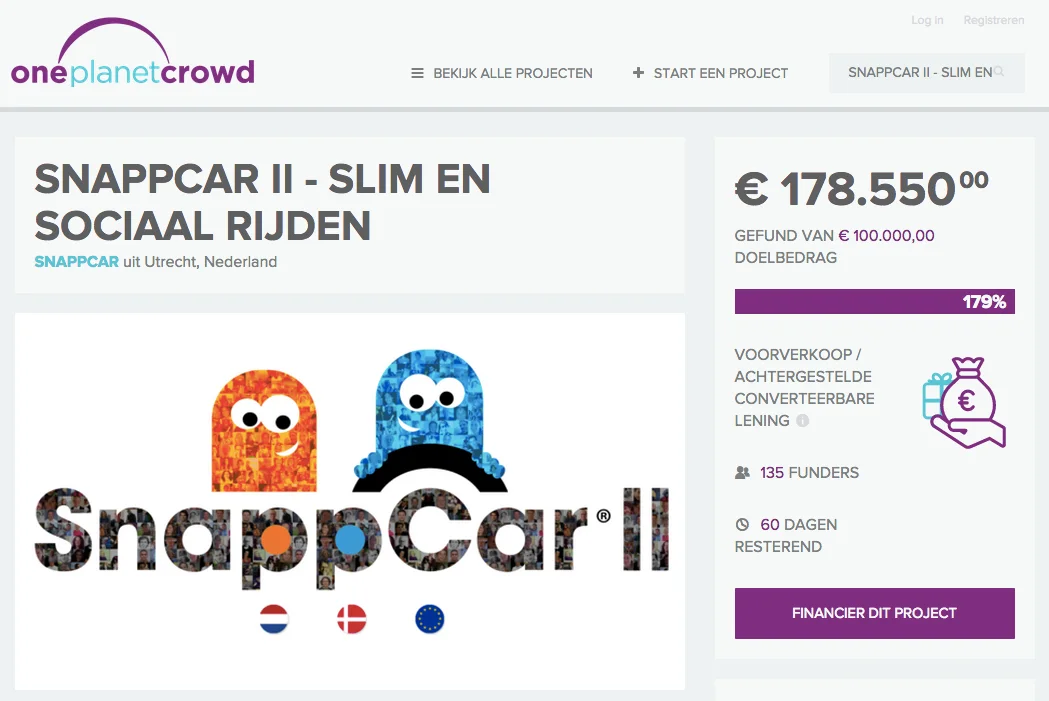Click the SnappCar II project image
1049x701 pixels.
(x=350, y=501)
